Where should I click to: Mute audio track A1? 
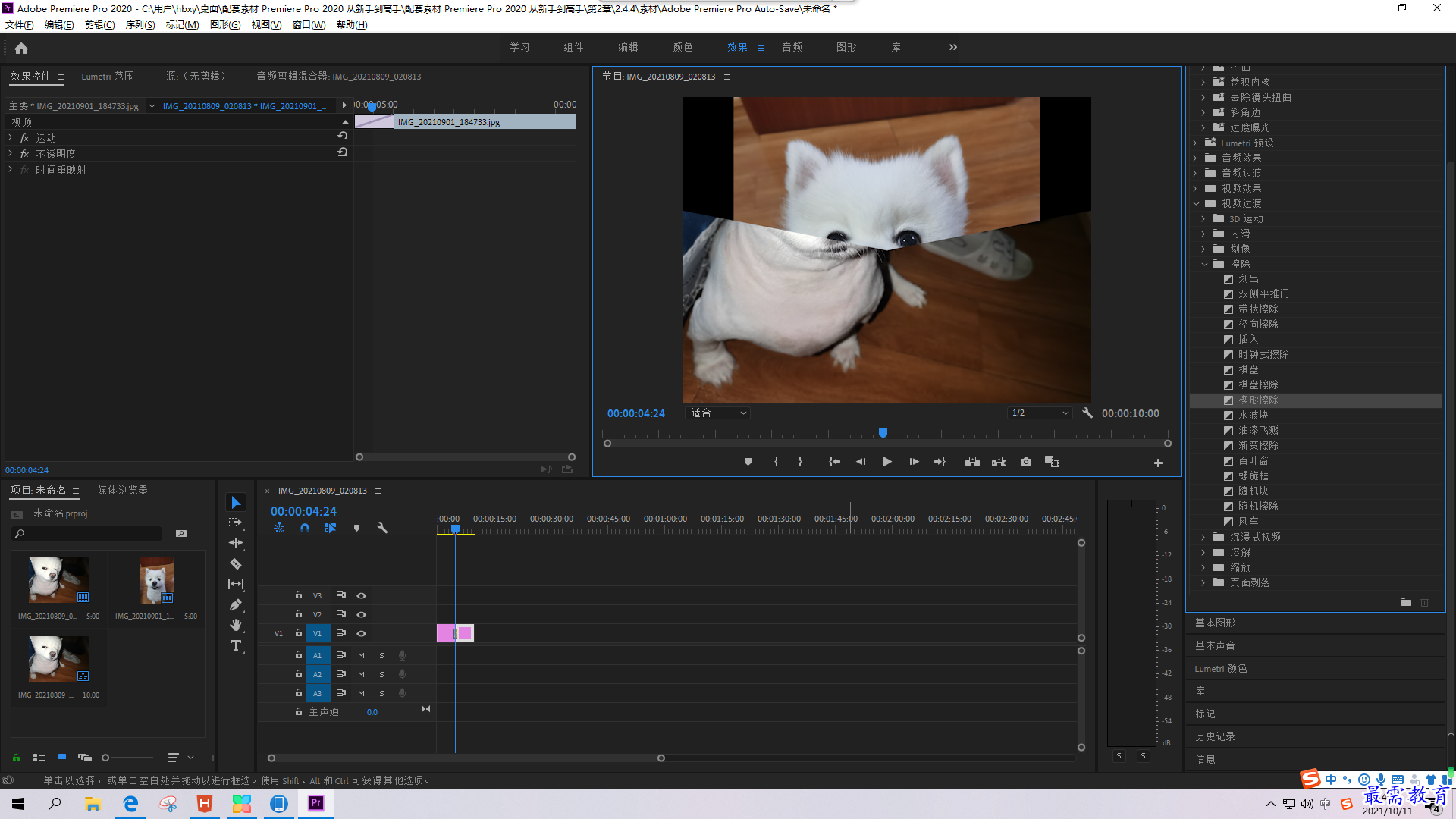click(361, 655)
